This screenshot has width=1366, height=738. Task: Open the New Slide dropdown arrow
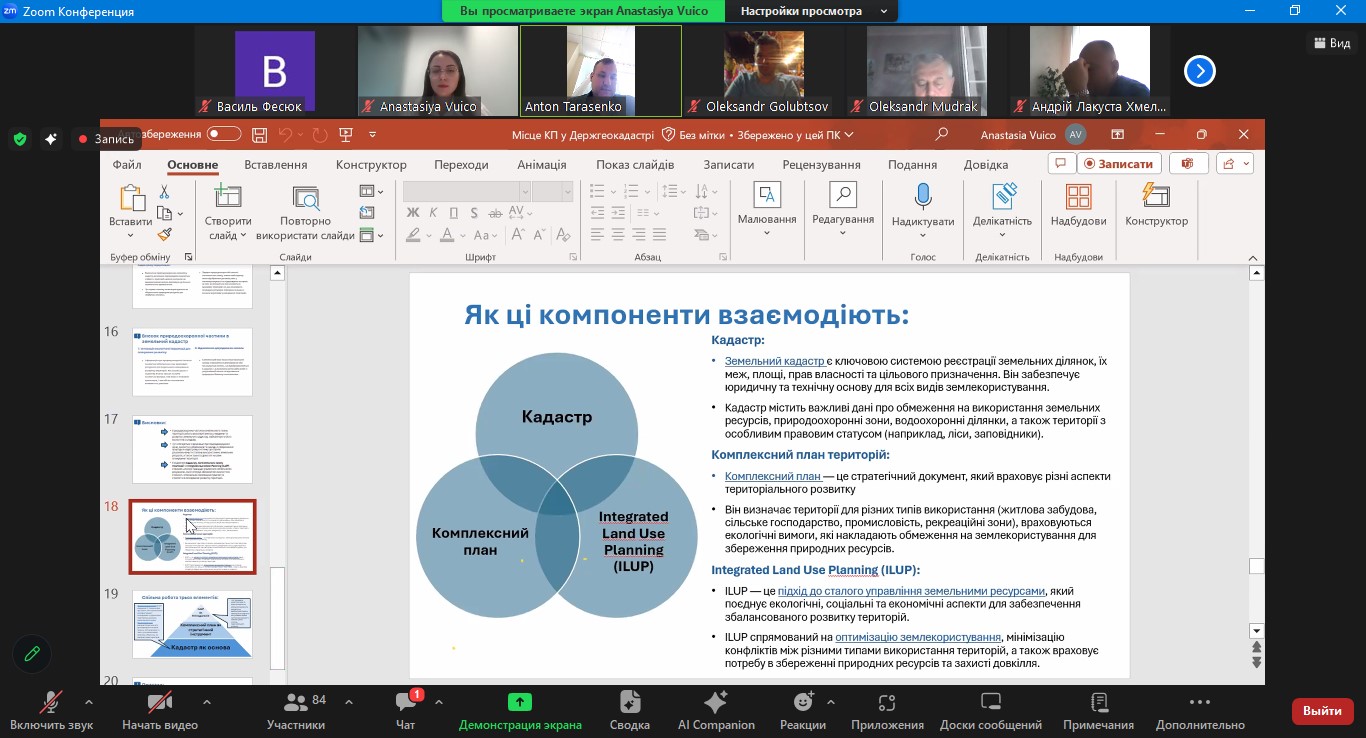click(x=243, y=236)
